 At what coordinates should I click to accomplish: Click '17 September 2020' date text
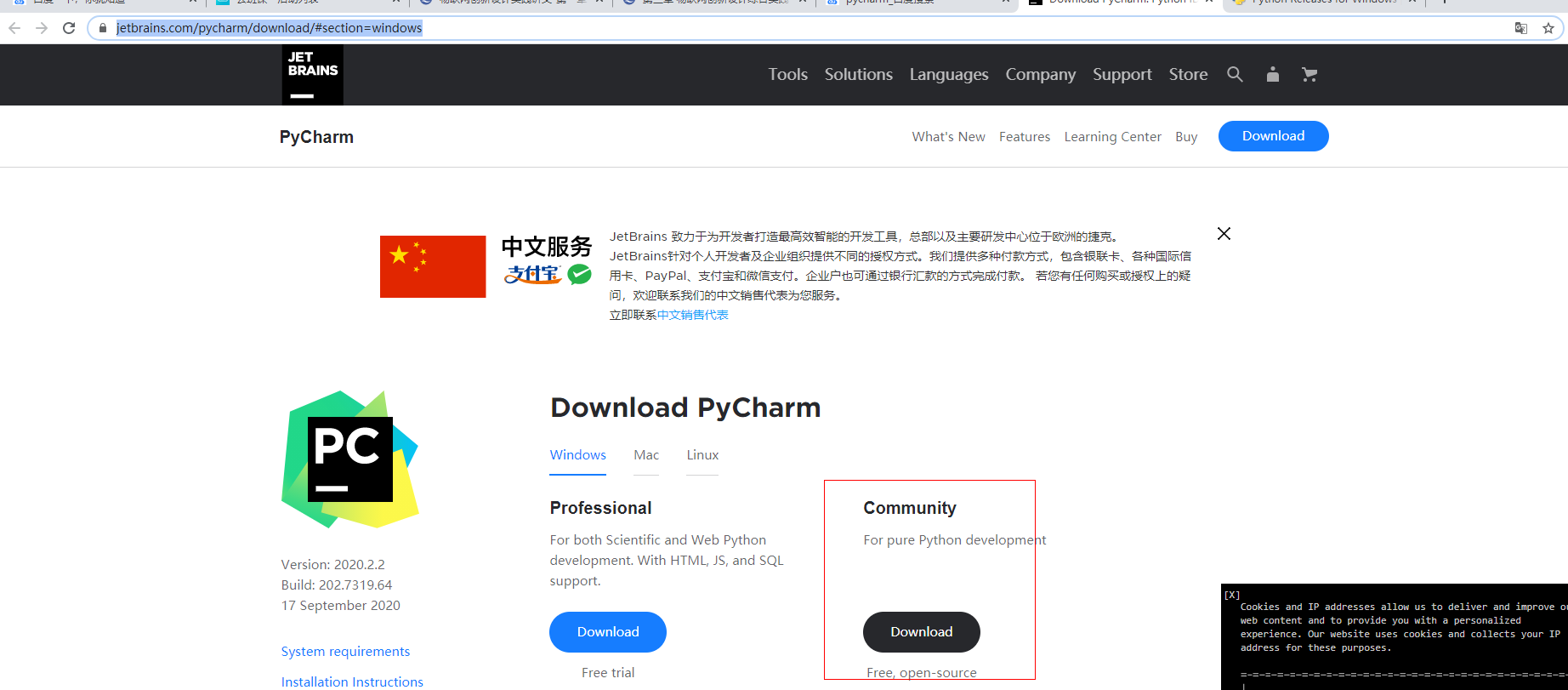pyautogui.click(x=341, y=605)
